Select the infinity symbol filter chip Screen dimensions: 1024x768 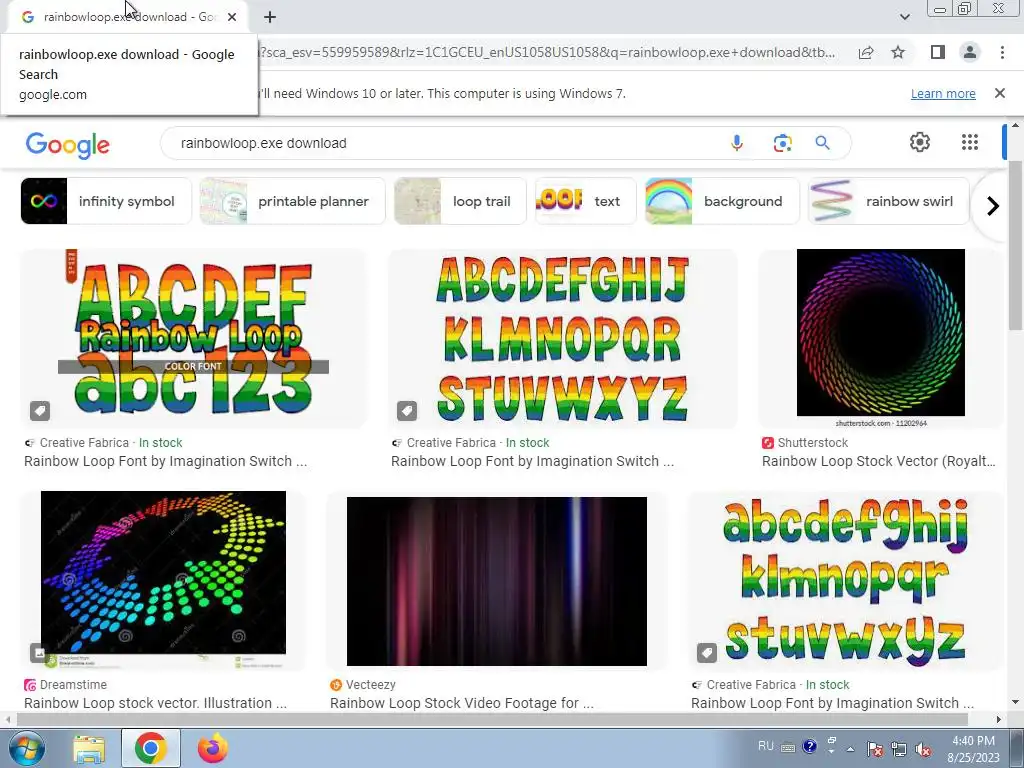106,201
